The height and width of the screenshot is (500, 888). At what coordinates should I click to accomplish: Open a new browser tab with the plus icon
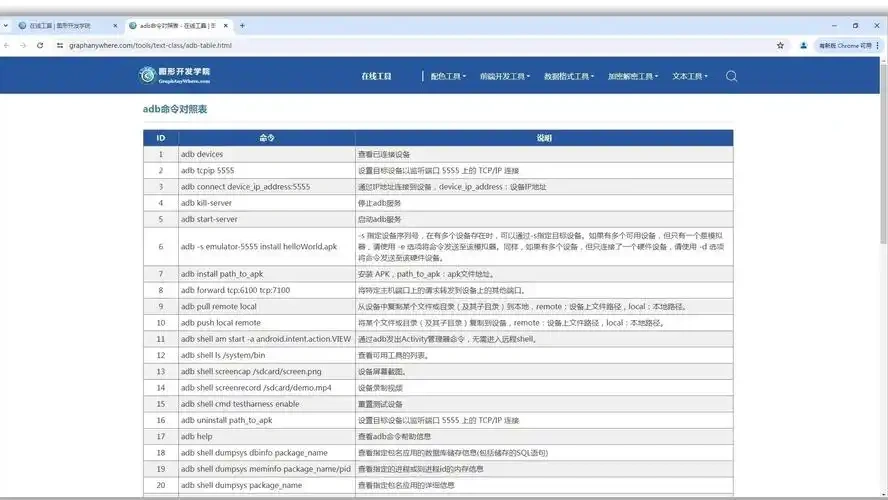coord(242,25)
